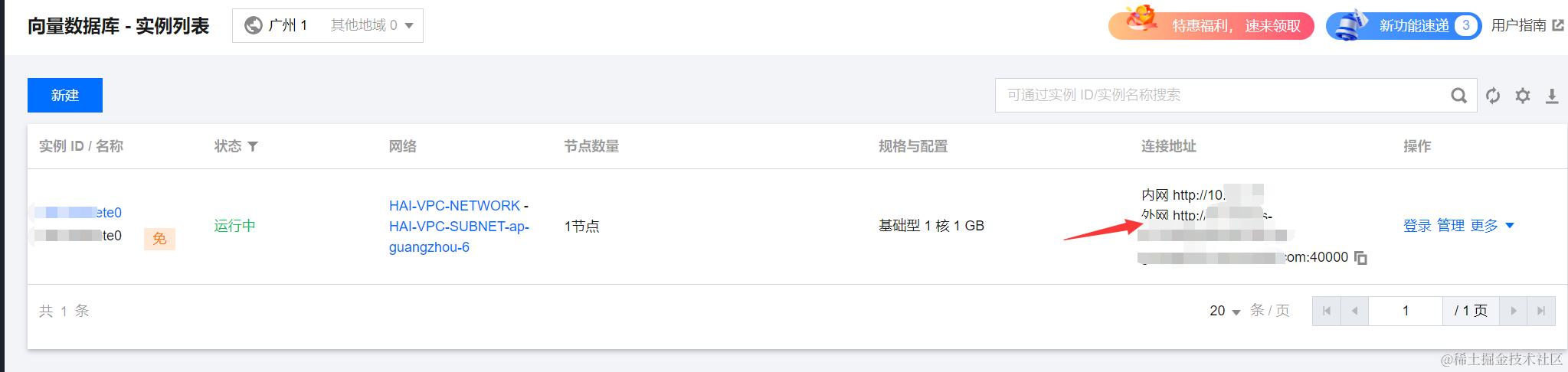Go to the next page
1568x372 pixels.
click(x=1514, y=311)
